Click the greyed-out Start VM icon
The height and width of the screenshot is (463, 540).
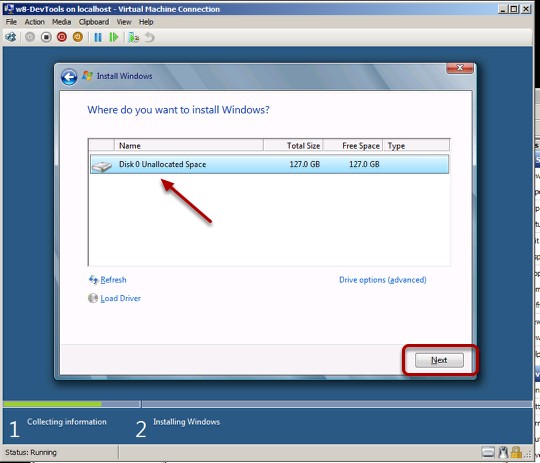click(x=30, y=37)
